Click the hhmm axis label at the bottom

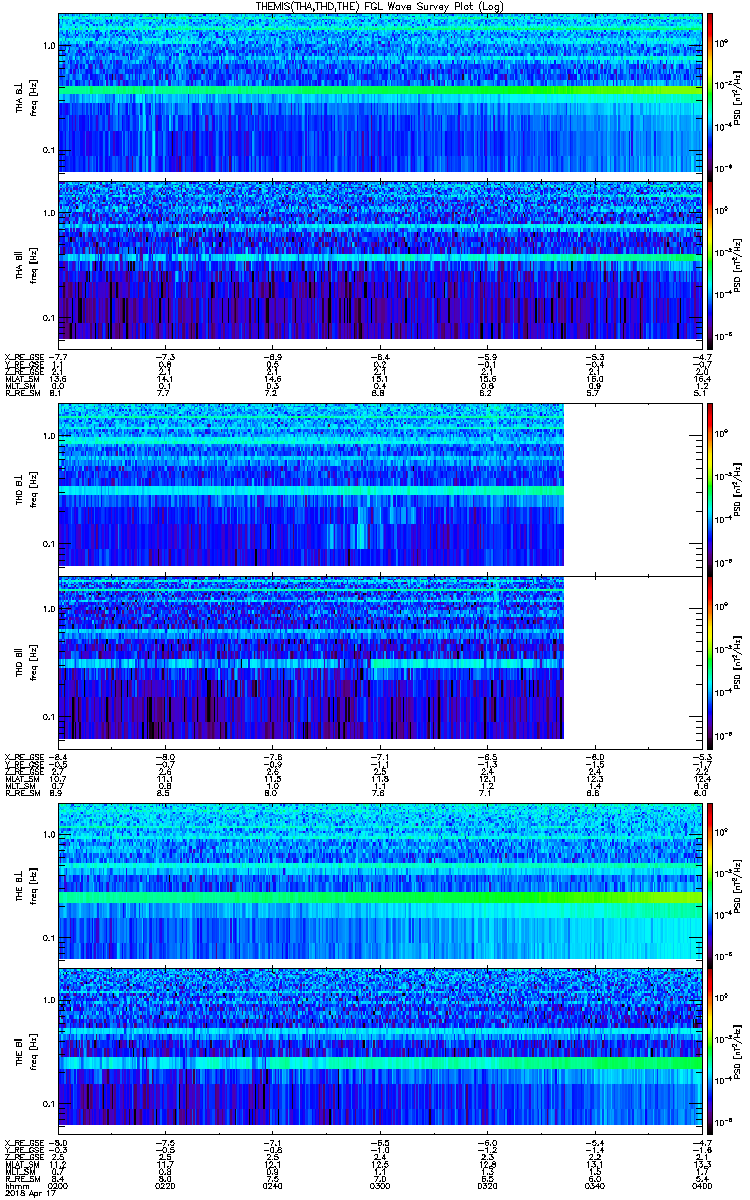[16, 1186]
